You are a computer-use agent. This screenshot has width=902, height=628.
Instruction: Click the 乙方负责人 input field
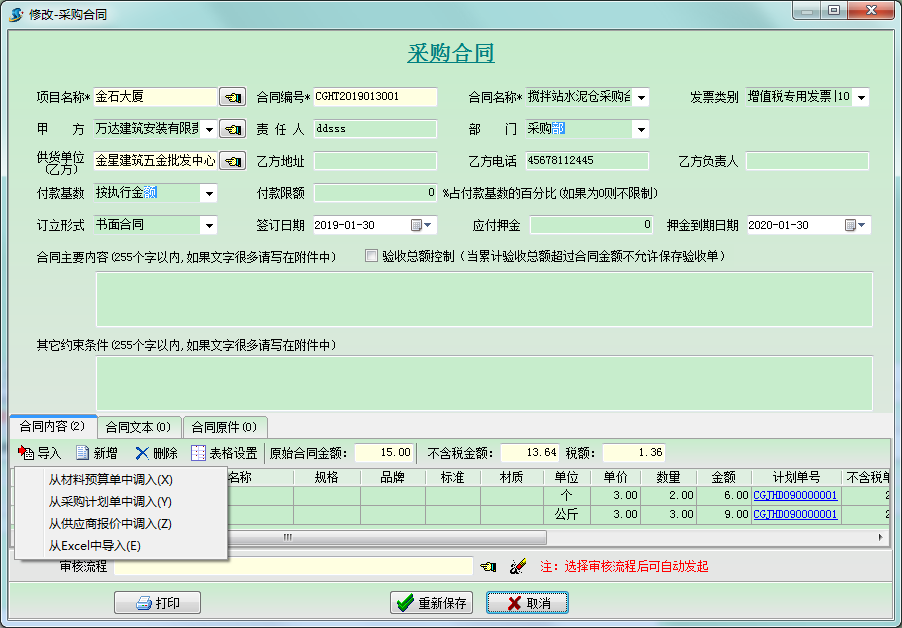click(807, 161)
